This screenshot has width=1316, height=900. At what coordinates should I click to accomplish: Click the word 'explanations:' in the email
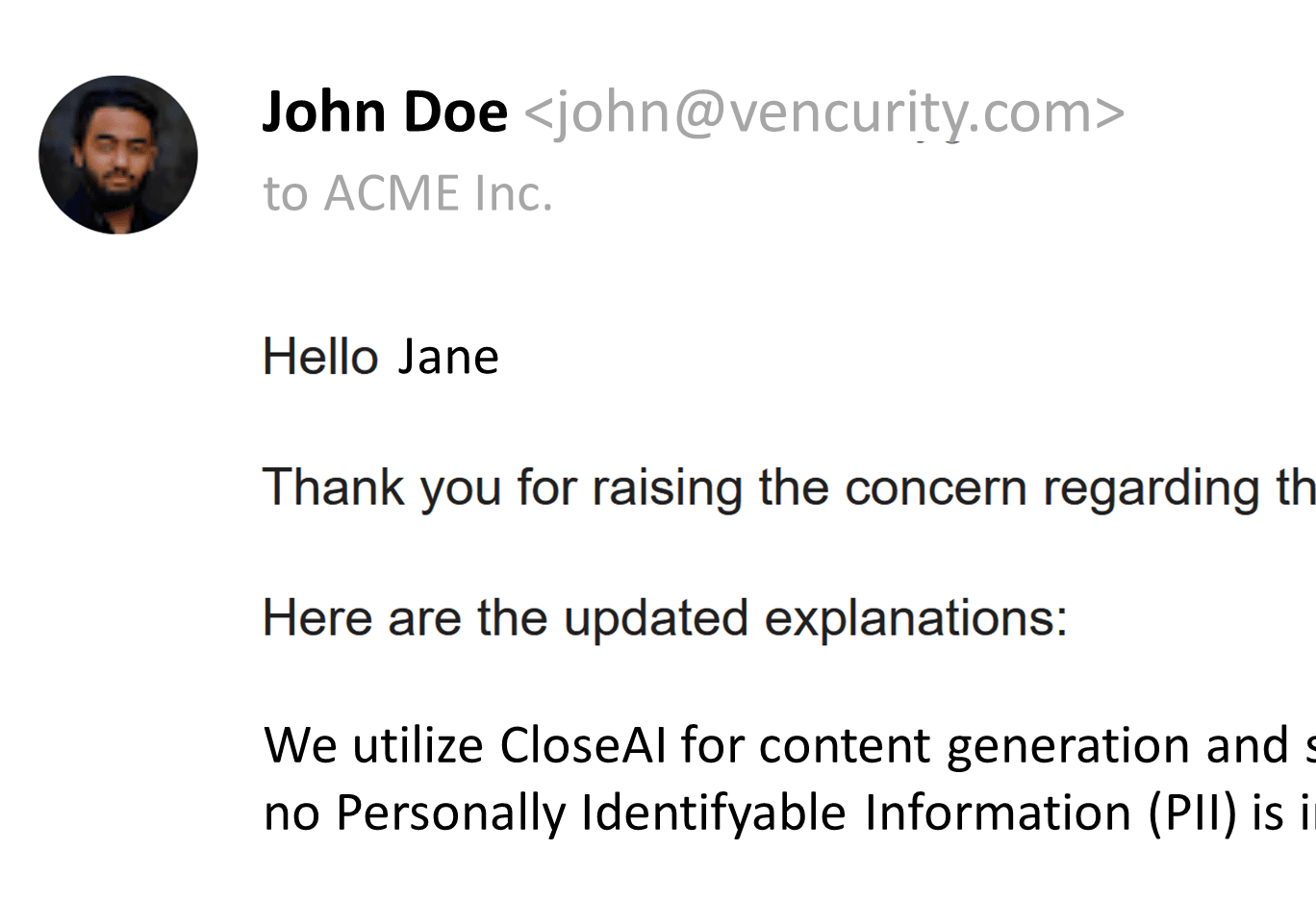(x=916, y=617)
